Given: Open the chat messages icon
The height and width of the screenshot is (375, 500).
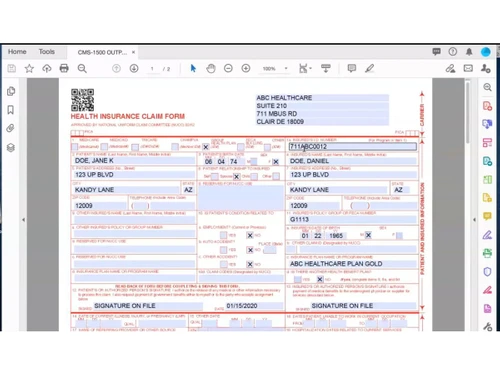Looking at the screenshot, I should pos(436,52).
